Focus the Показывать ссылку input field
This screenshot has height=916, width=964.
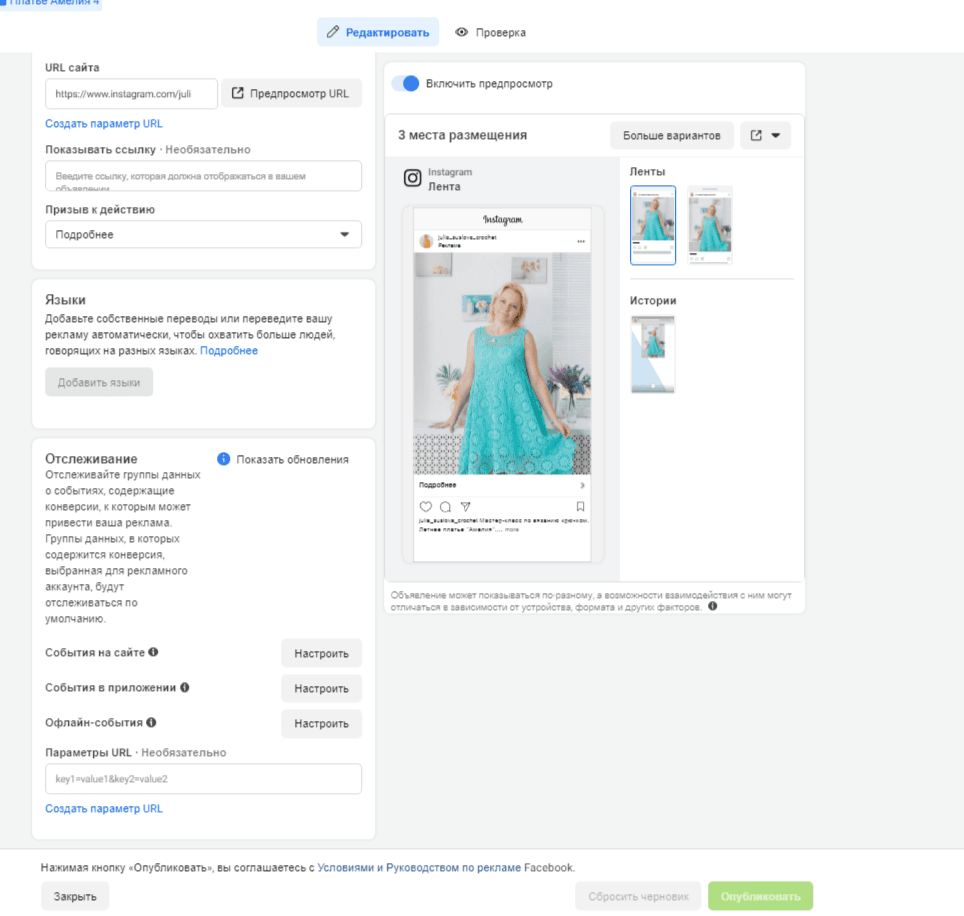click(x=203, y=176)
